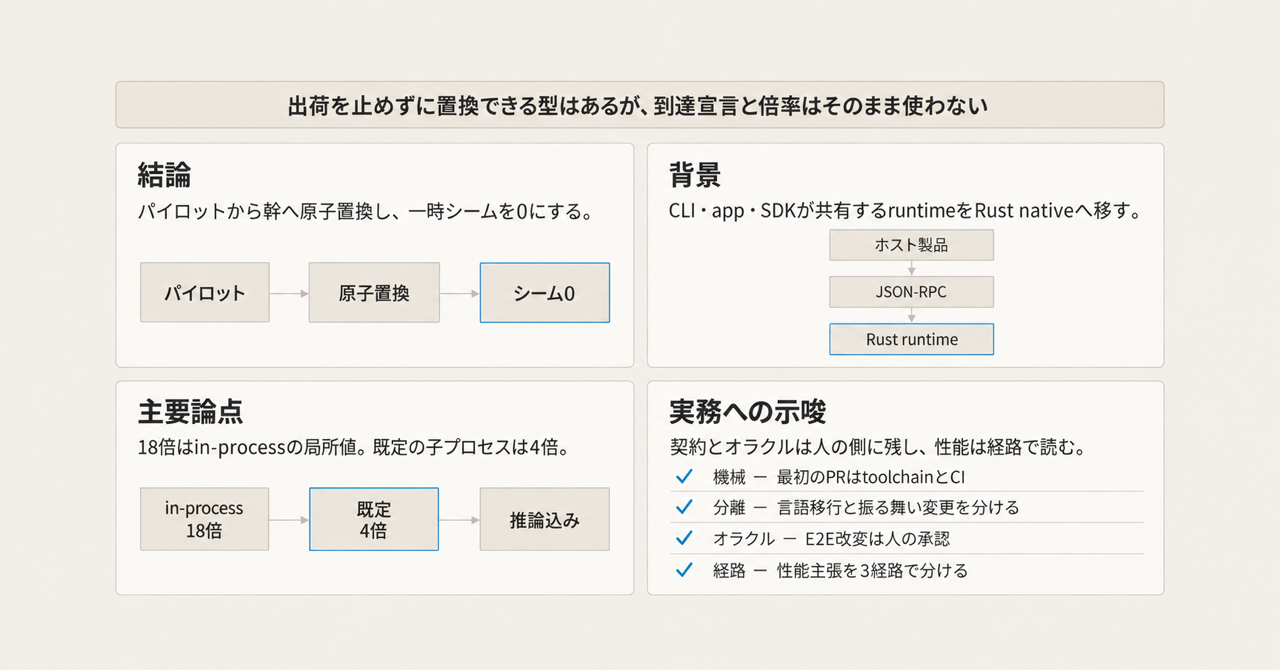Image resolution: width=1280 pixels, height=670 pixels.
Task: Click the checkmark beside 経路 row
Action: tap(685, 571)
